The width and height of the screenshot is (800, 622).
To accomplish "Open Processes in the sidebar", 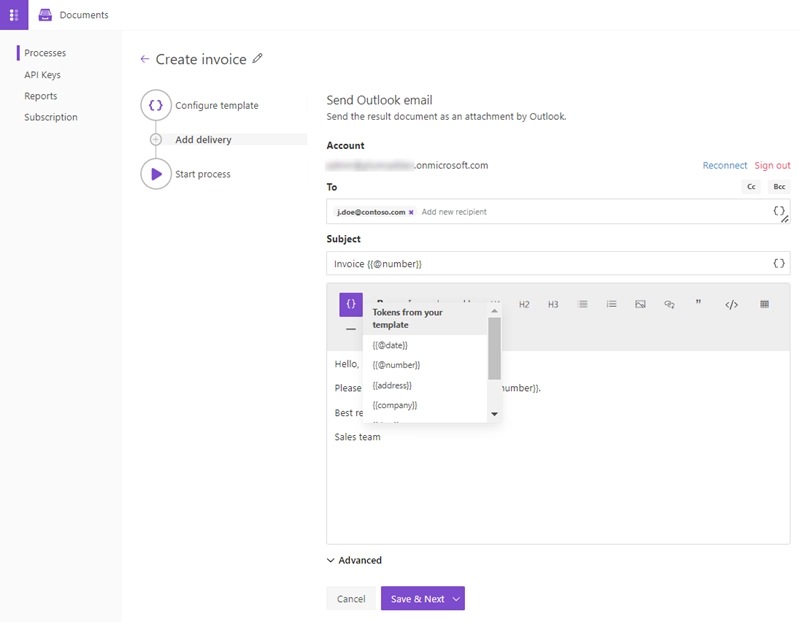I will (45, 53).
